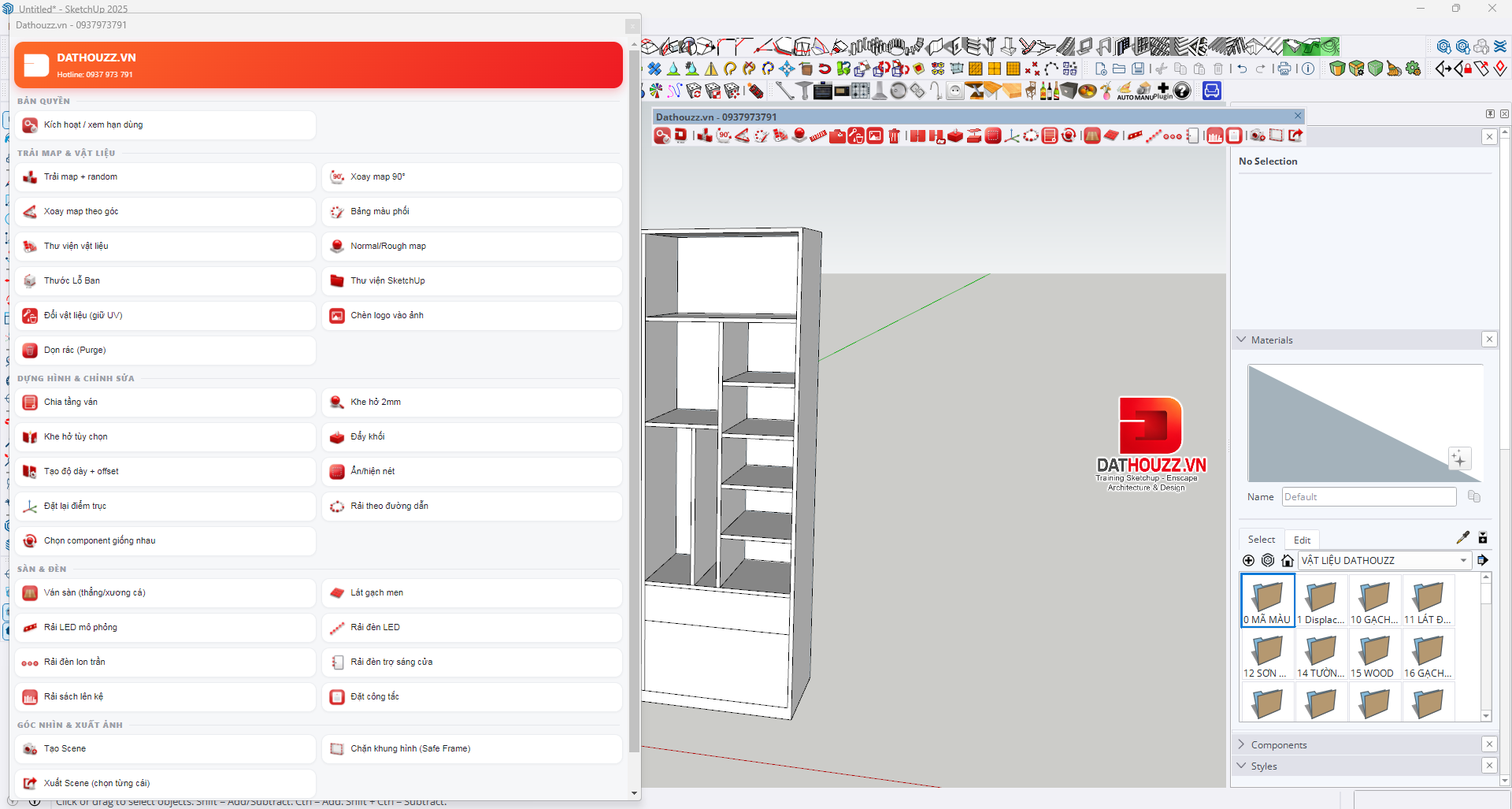This screenshot has height=809, width=1512.
Task: Click the Chia tầng ván button
Action: click(165, 403)
